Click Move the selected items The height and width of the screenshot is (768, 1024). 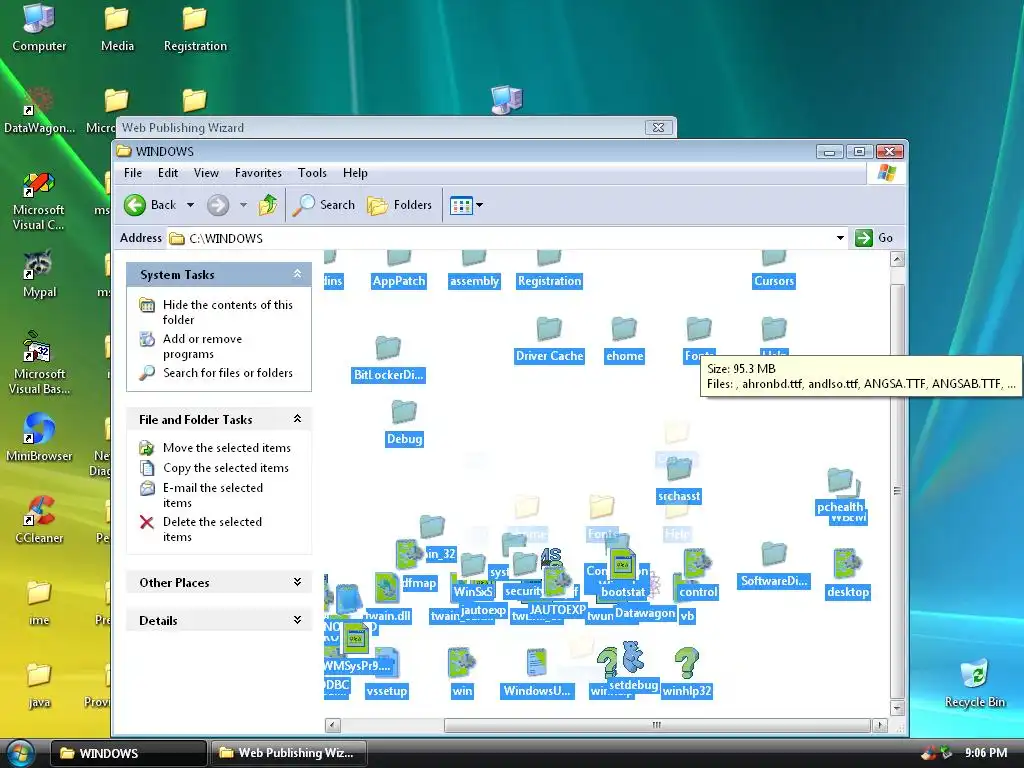(227, 448)
